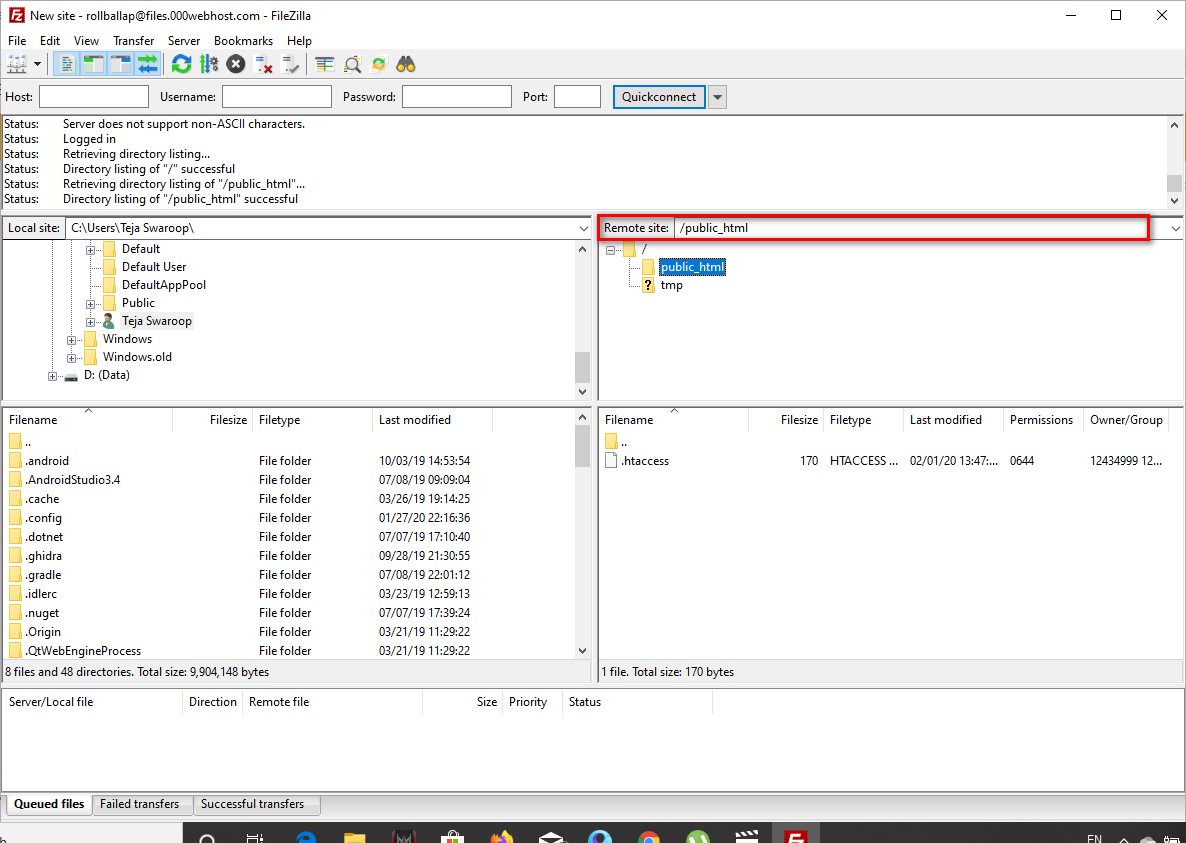
Task: Open the View menu
Action: tap(86, 41)
